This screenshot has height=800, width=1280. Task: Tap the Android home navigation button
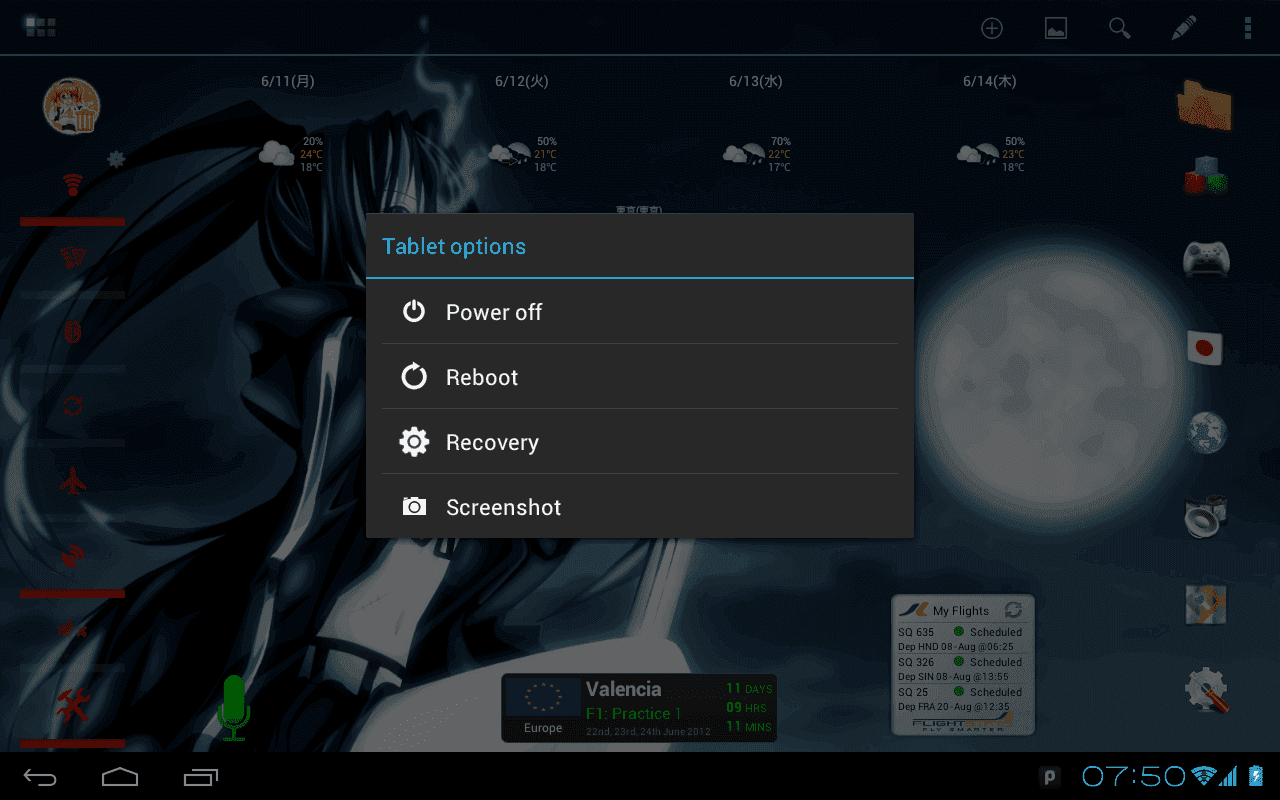pyautogui.click(x=120, y=776)
